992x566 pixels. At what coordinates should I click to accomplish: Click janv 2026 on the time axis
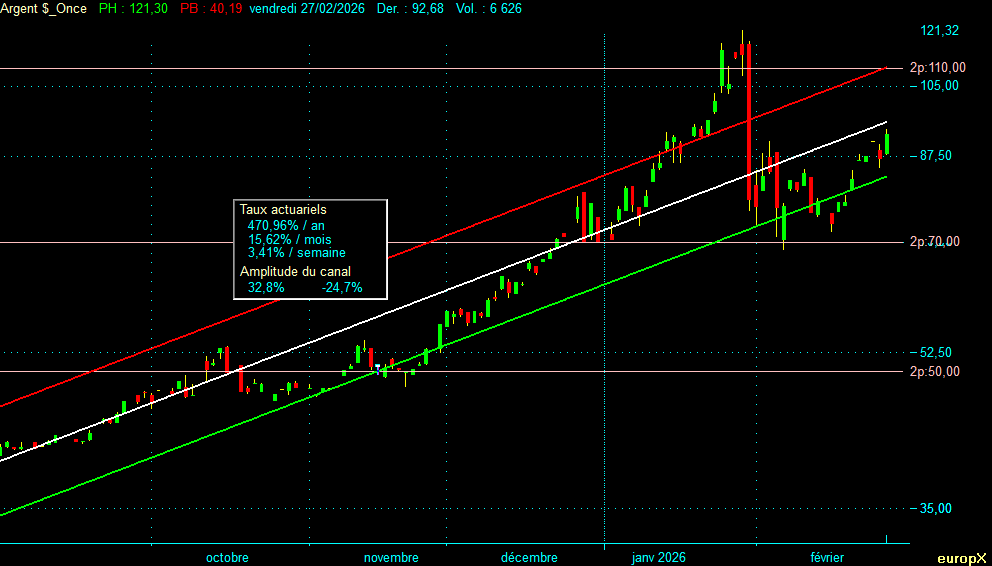click(x=658, y=558)
